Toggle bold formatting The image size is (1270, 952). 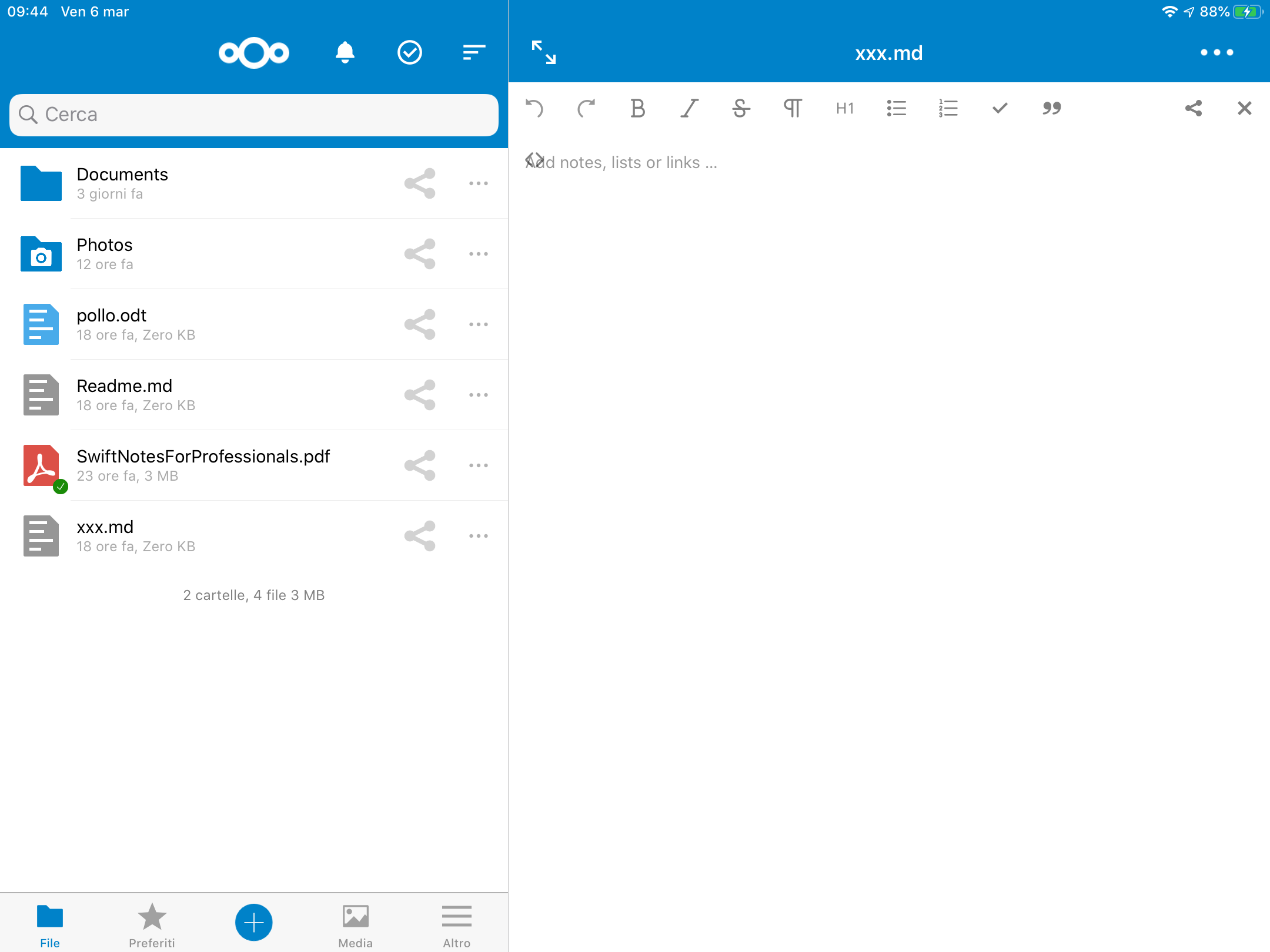[x=637, y=108]
